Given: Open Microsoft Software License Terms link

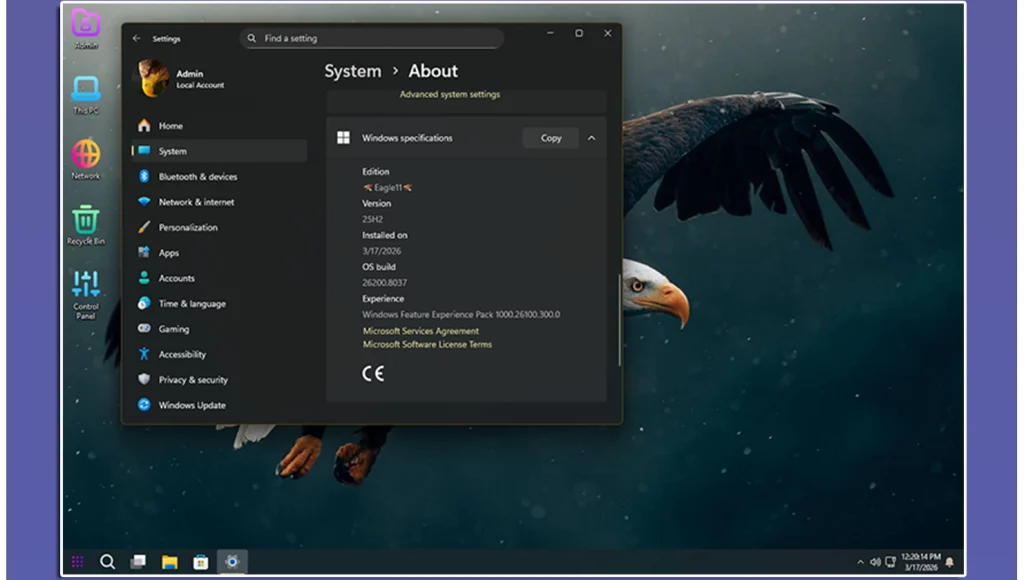Looking at the screenshot, I should pos(427,344).
